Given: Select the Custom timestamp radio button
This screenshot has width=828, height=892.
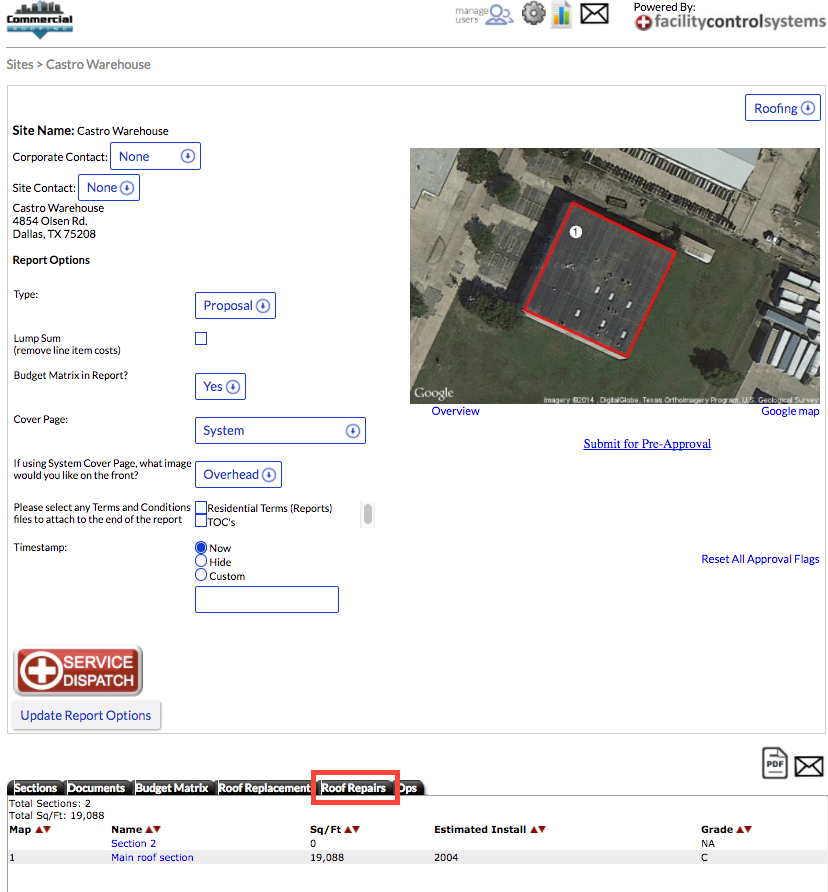Looking at the screenshot, I should tap(201, 575).
